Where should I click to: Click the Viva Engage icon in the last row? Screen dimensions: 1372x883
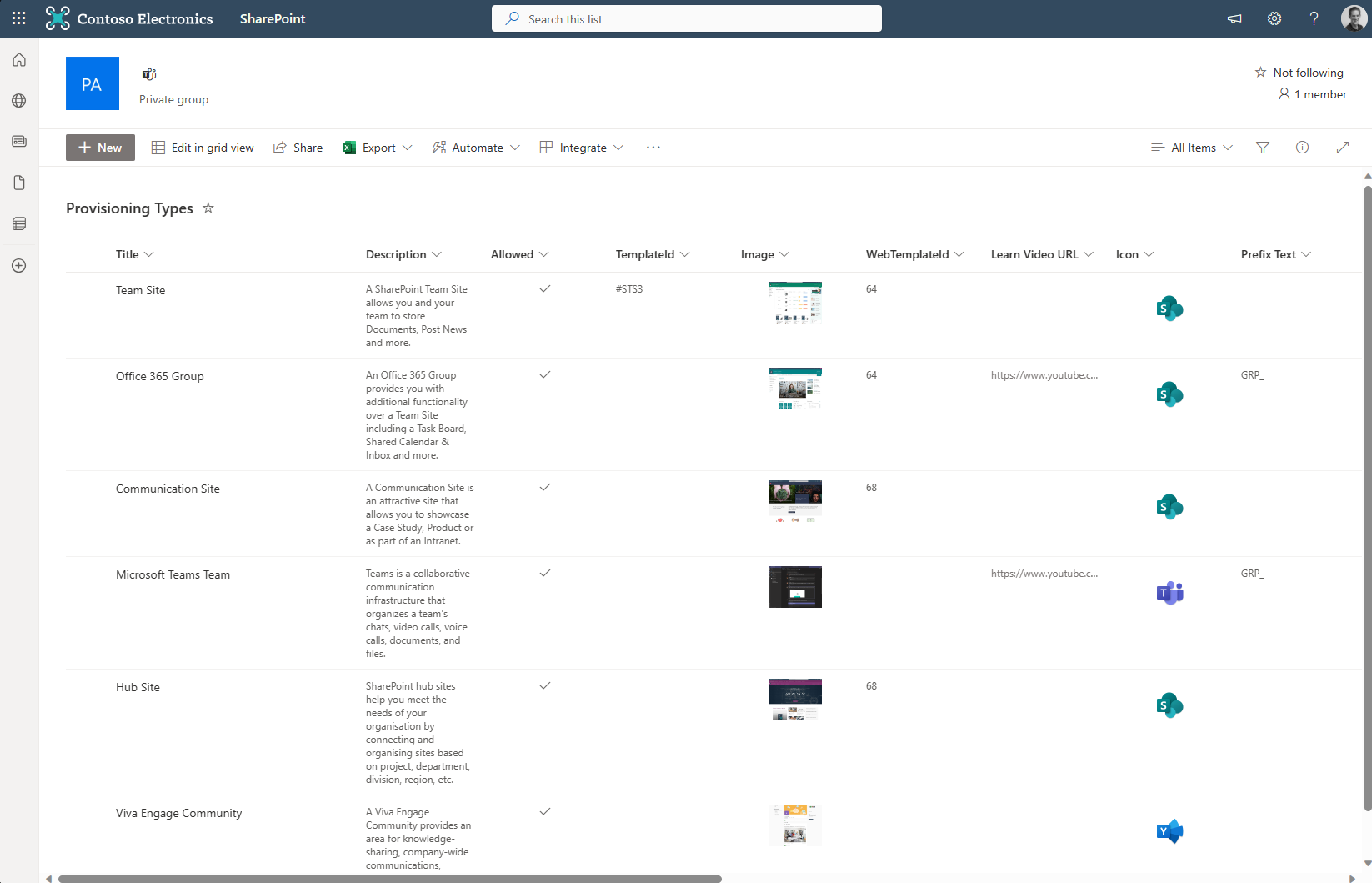click(x=1170, y=831)
